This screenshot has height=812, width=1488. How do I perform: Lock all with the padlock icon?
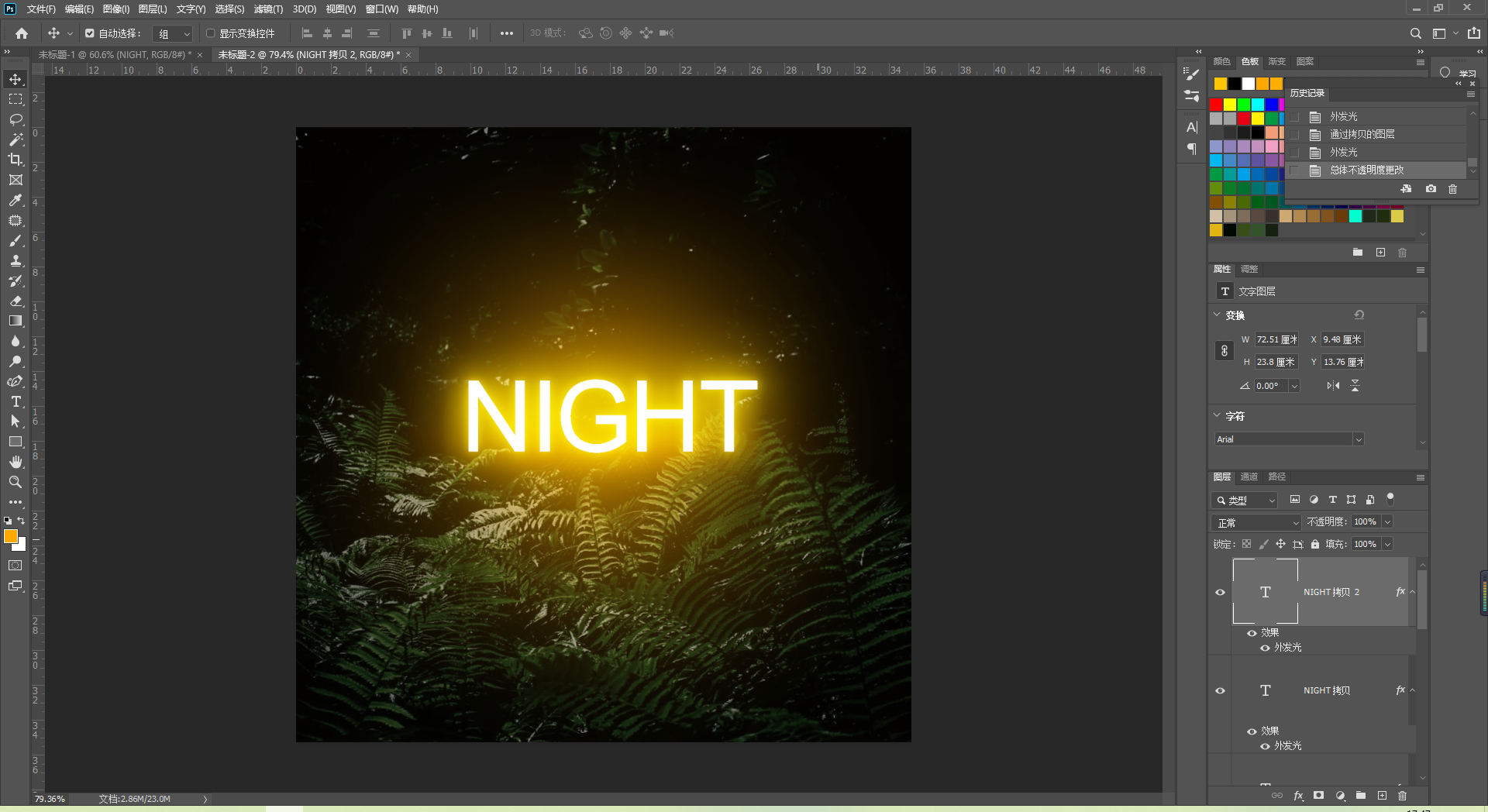click(x=1315, y=545)
